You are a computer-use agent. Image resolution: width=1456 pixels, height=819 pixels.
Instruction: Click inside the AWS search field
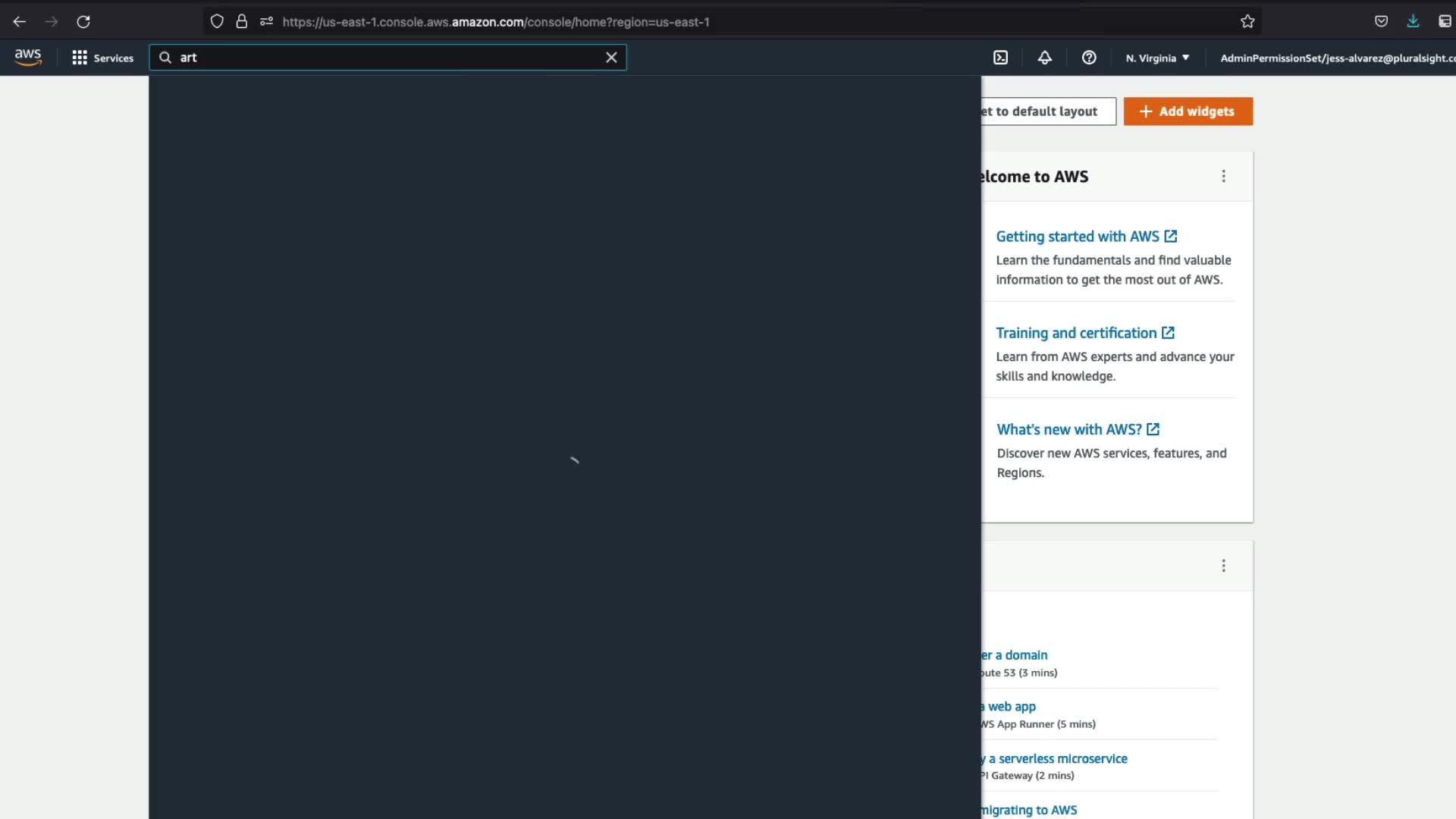click(x=387, y=58)
